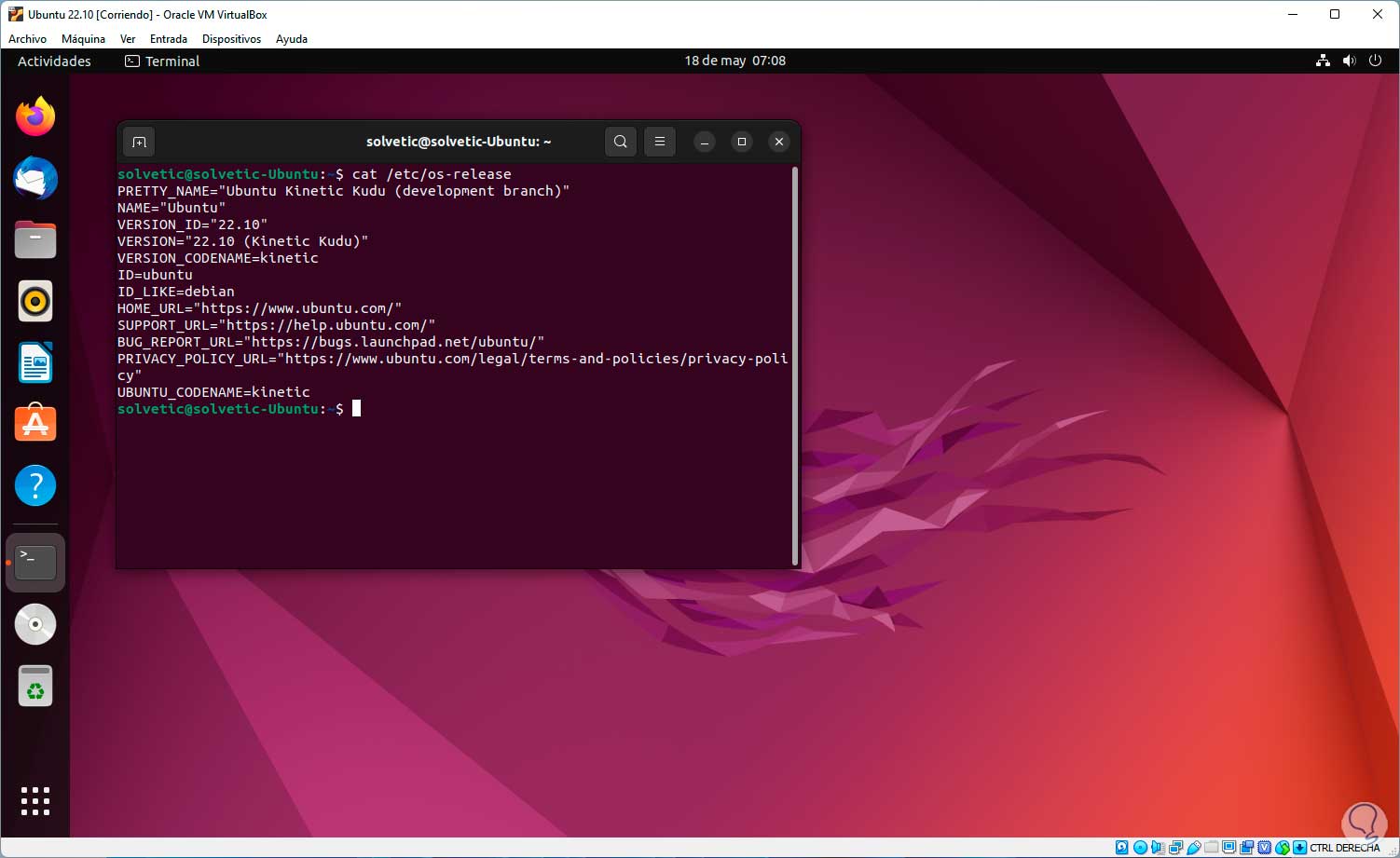Image resolution: width=1400 pixels, height=858 pixels.
Task: Click the cat /etc/os-release command text
Action: pos(432,174)
